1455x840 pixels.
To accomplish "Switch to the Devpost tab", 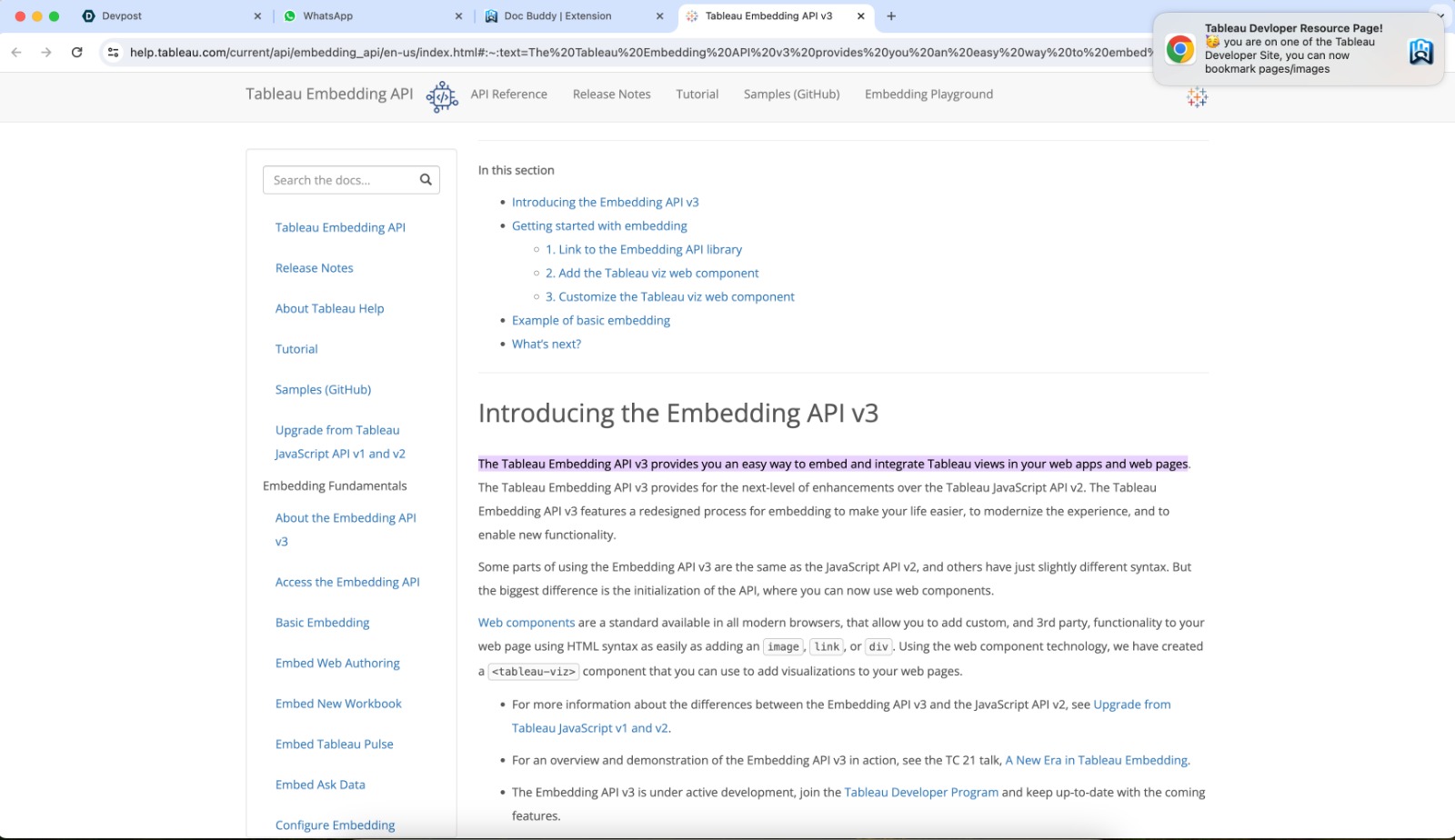I will click(168, 16).
